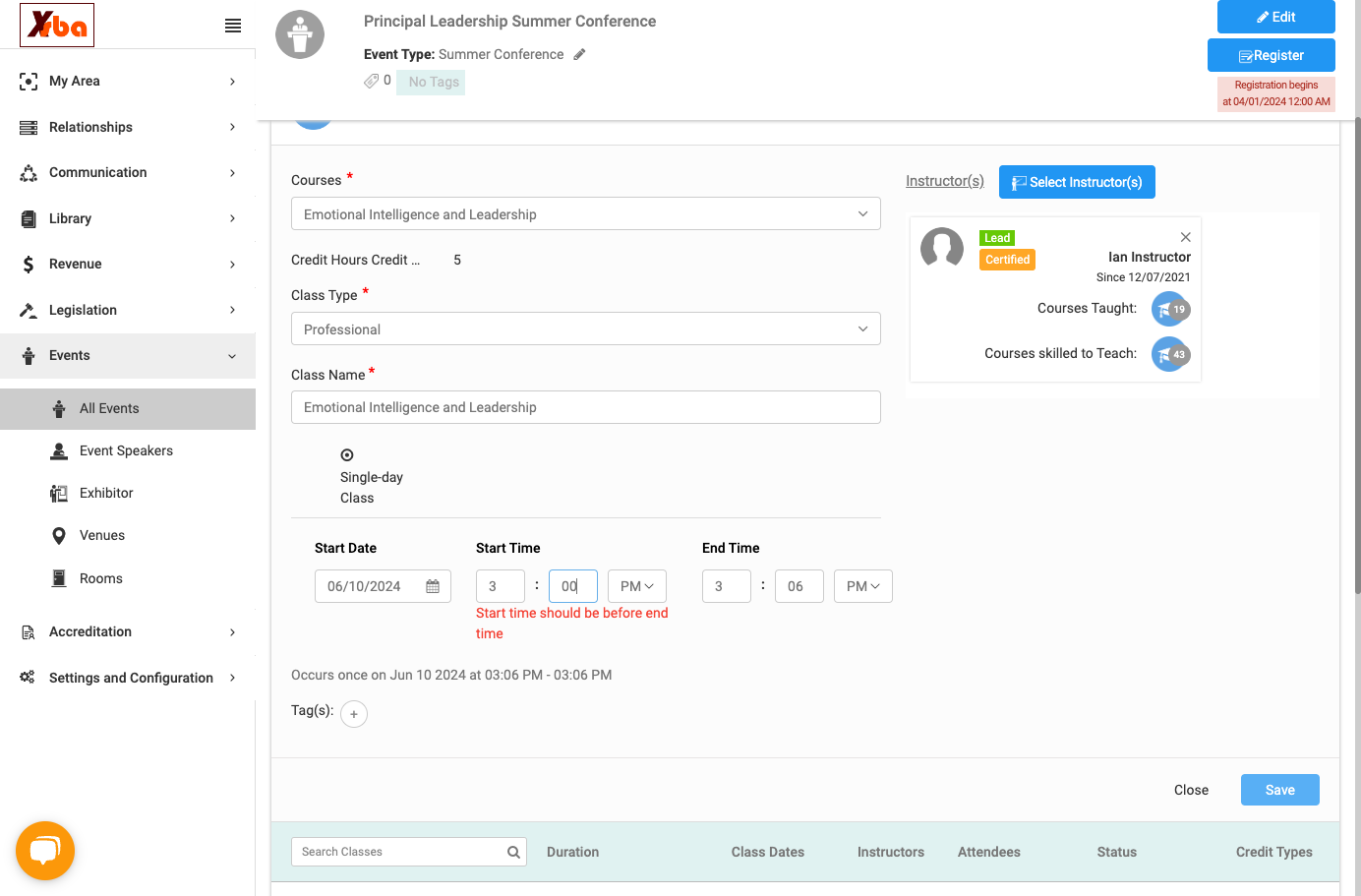Image resolution: width=1361 pixels, height=896 pixels.
Task: Open the Courses dropdown
Action: 586,213
